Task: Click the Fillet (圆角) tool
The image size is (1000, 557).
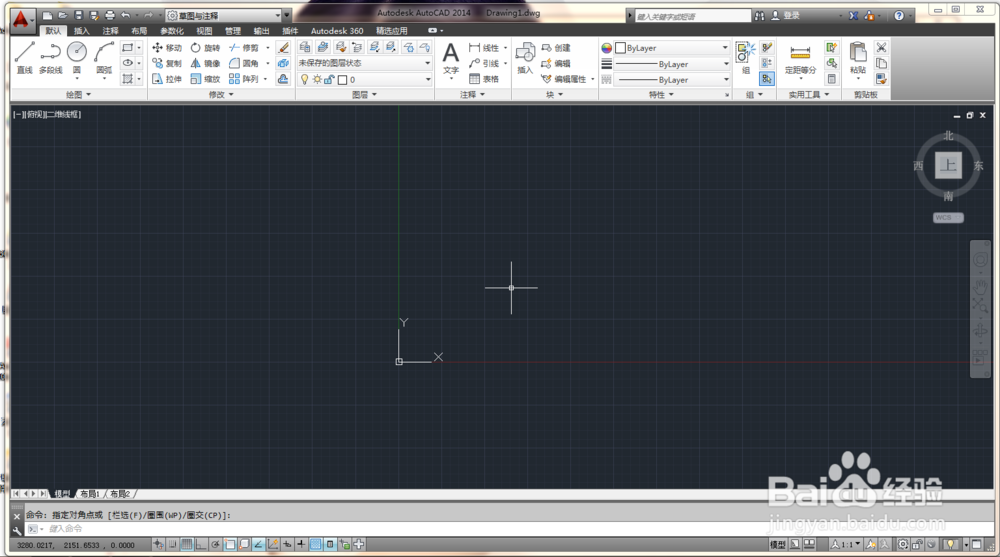Action: click(x=244, y=63)
